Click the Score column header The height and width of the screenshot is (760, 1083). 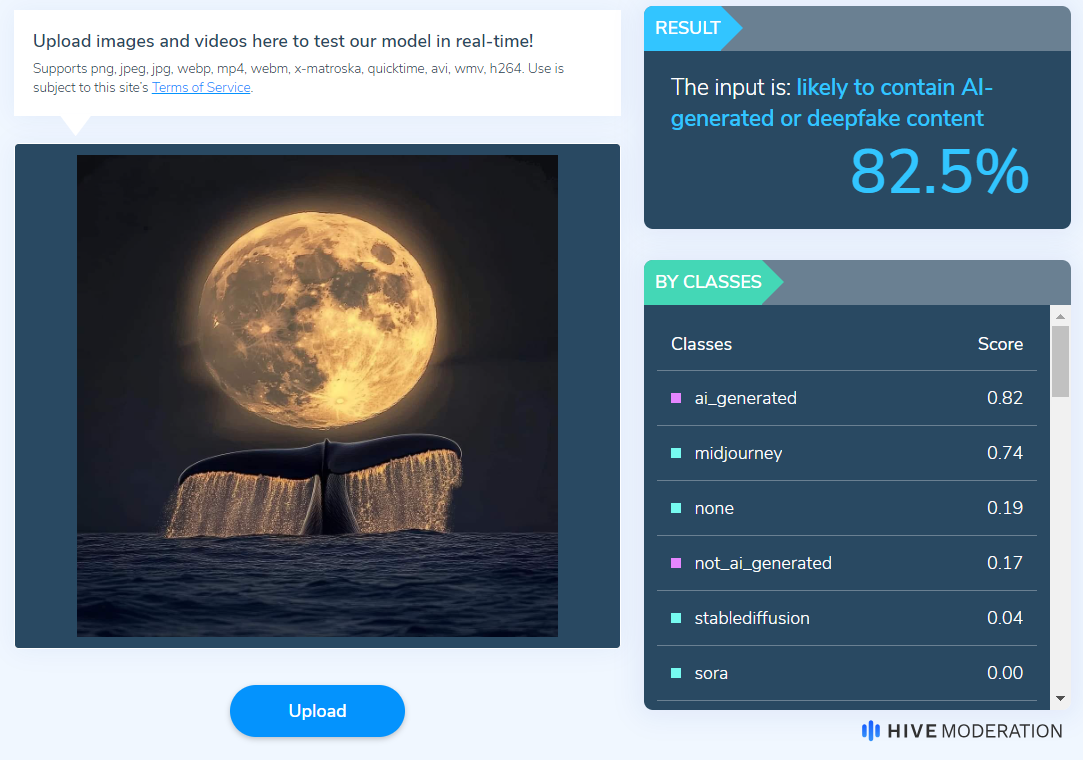point(1000,344)
